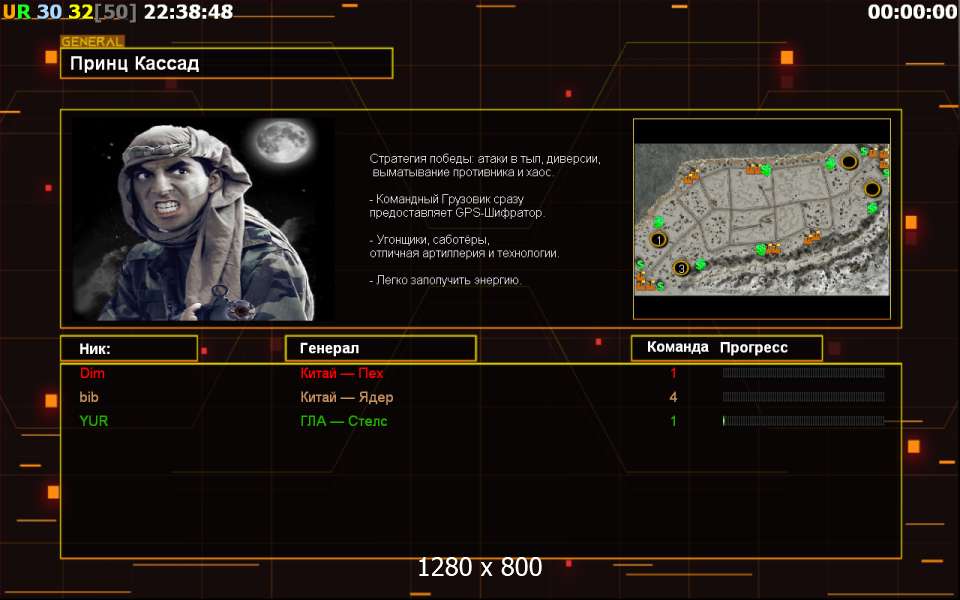Click orange buildings in map's upper-left area
This screenshot has height=600, width=960.
690,177
